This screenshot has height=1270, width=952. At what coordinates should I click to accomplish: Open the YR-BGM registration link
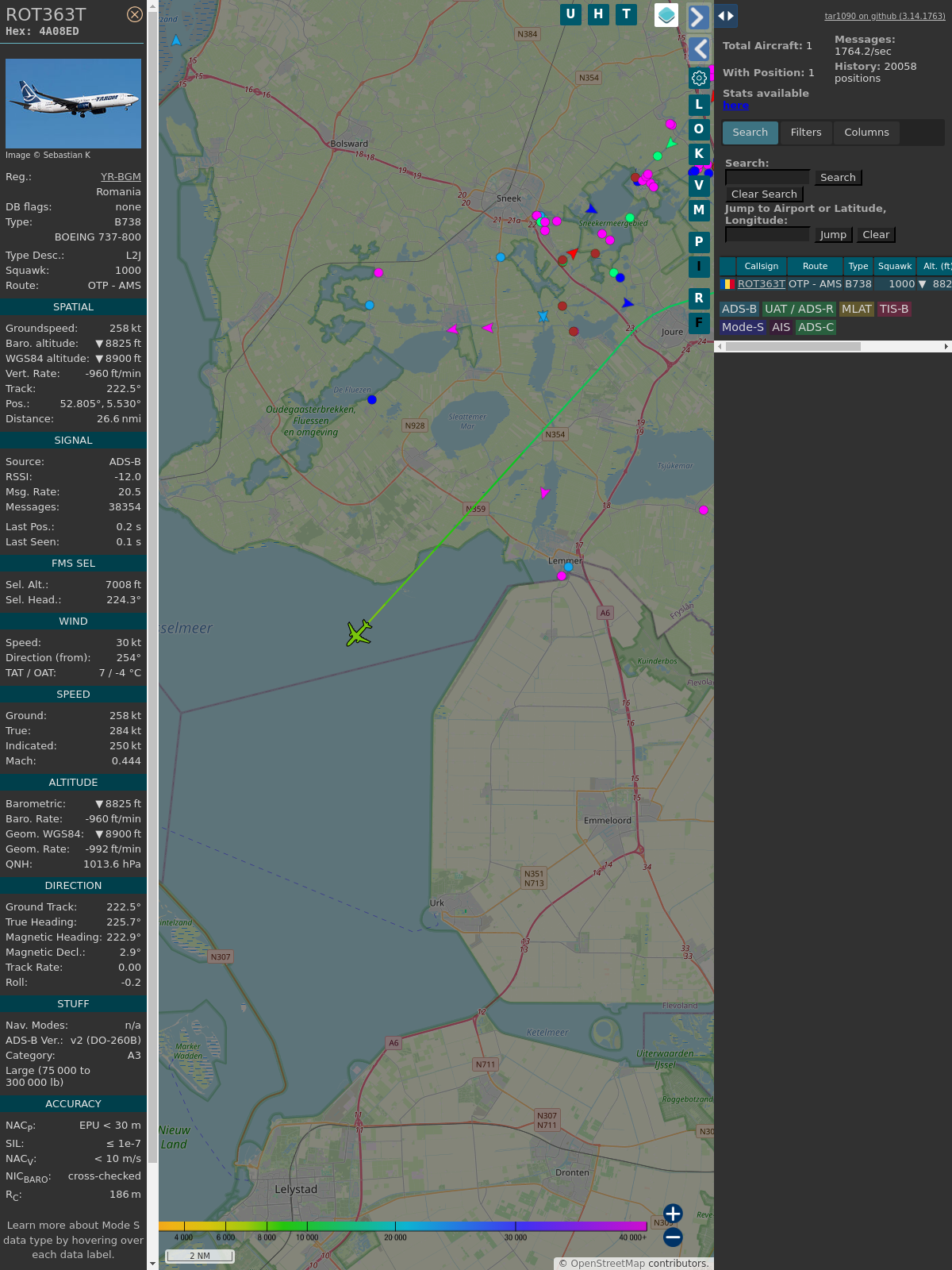[x=121, y=177]
